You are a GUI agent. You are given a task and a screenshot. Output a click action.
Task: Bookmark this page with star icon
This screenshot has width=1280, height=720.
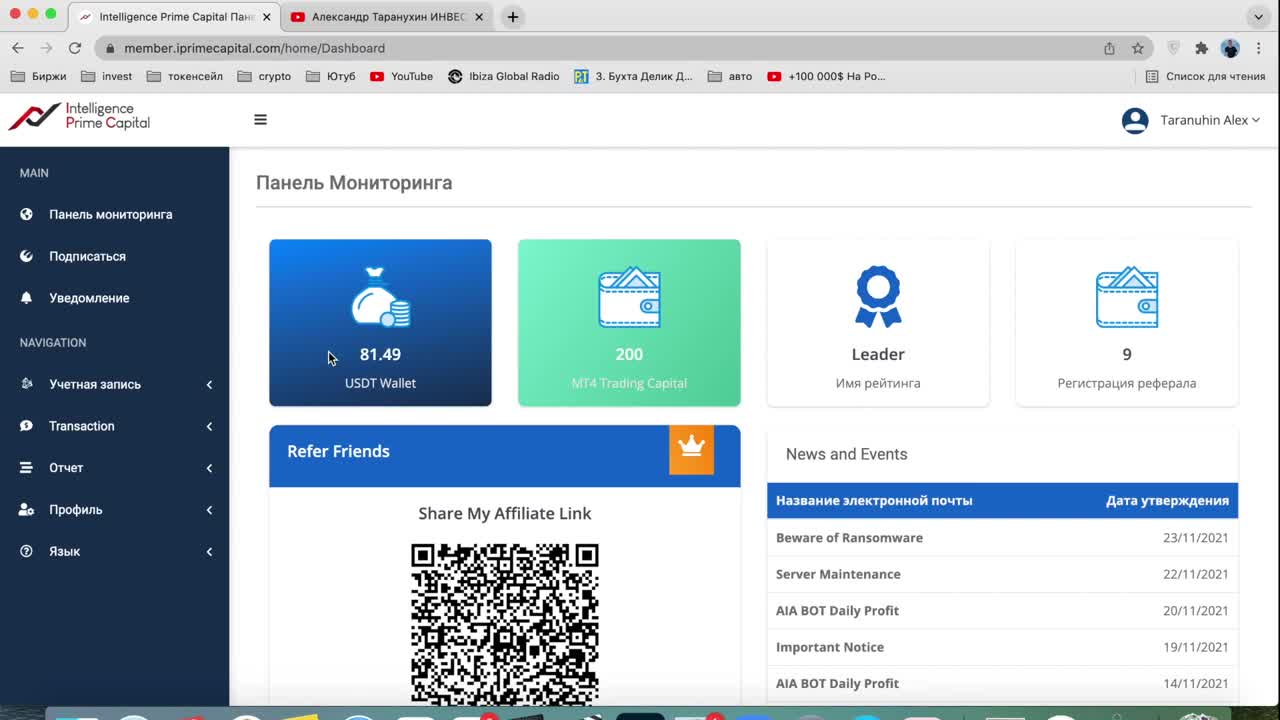[x=1138, y=48]
